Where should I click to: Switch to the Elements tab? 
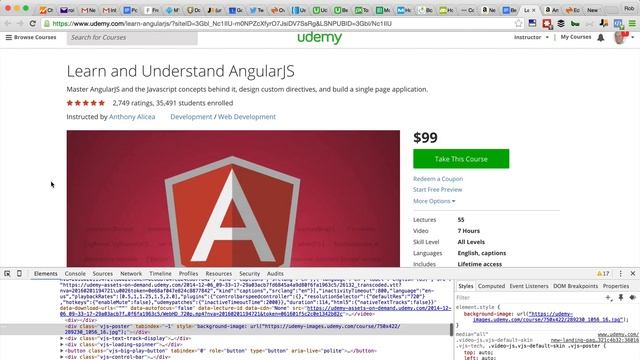46,273
